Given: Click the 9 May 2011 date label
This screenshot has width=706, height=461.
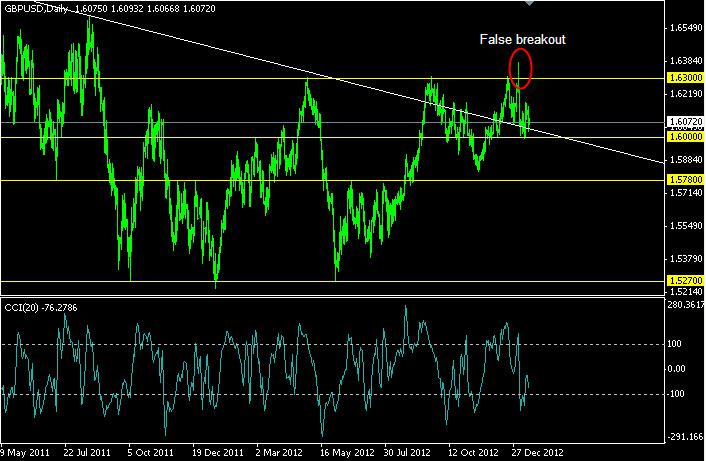Looking at the screenshot, I should coord(25,452).
